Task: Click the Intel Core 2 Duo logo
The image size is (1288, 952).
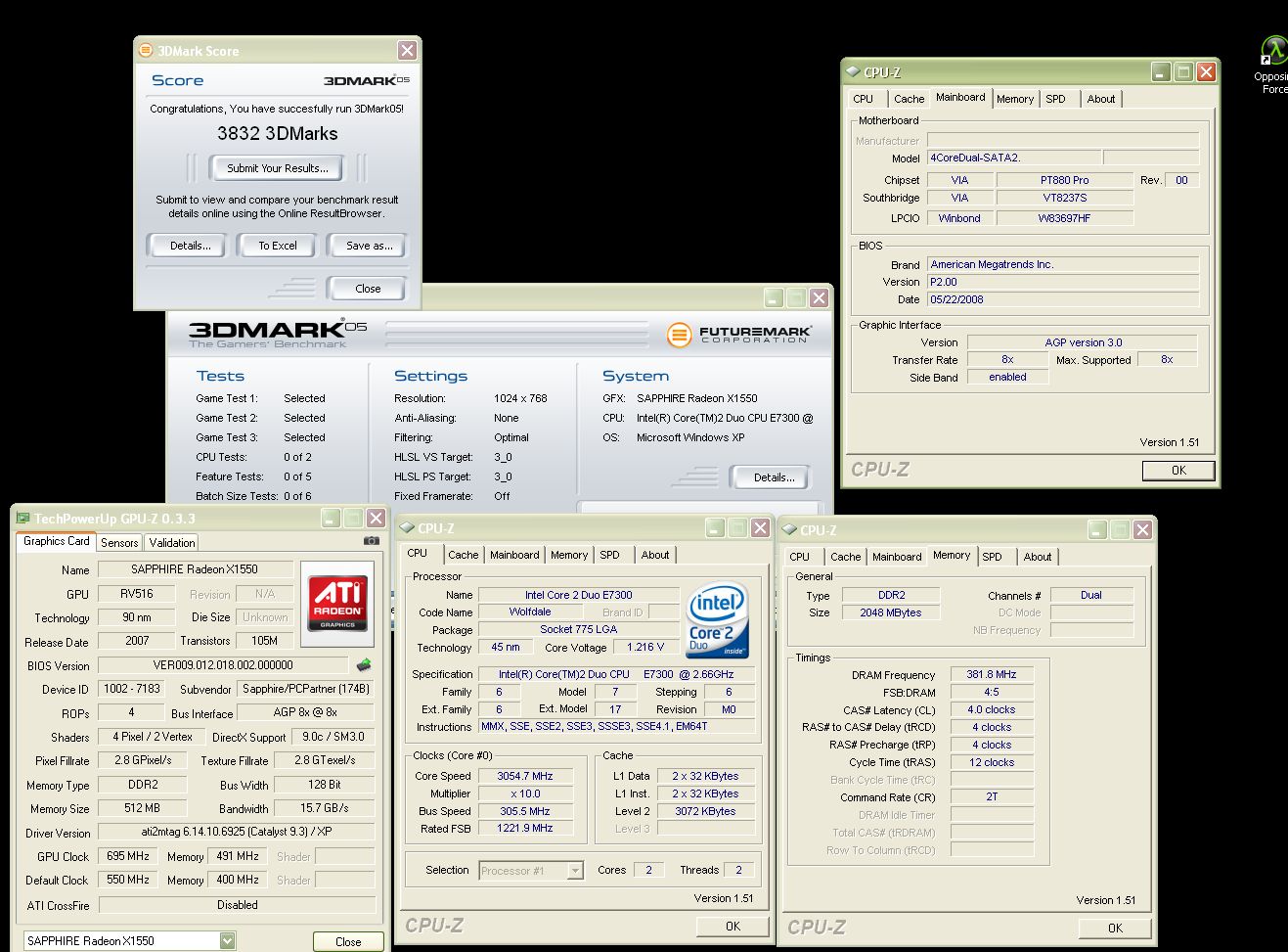Action: pyautogui.click(x=718, y=620)
